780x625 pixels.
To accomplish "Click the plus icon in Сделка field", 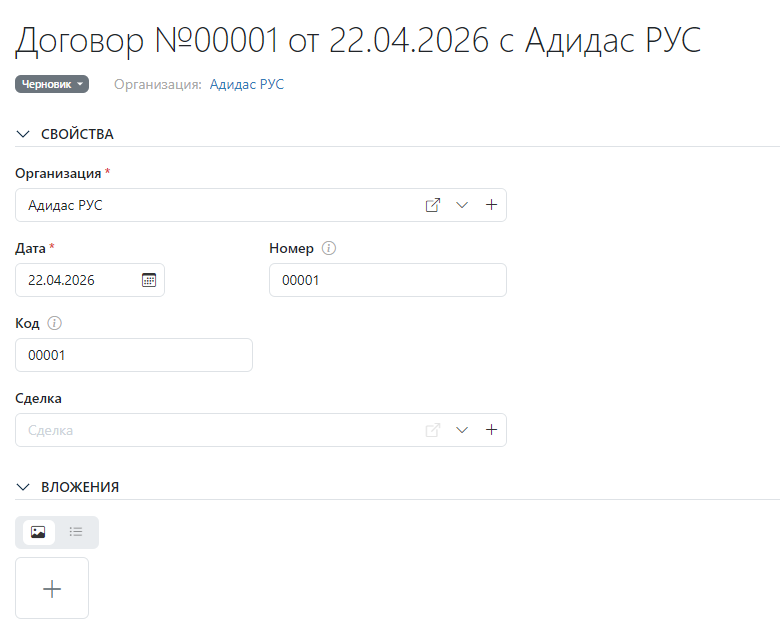I will 491,430.
